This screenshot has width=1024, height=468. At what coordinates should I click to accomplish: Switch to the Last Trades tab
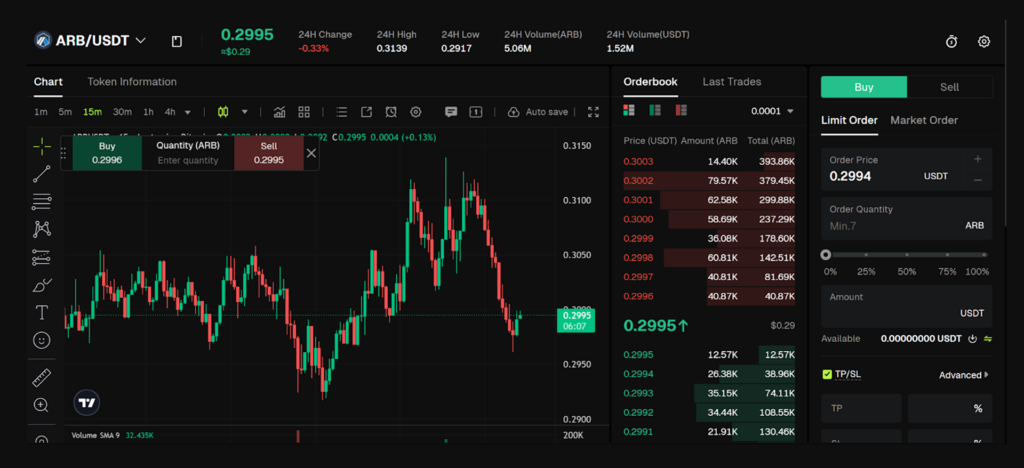tap(731, 82)
